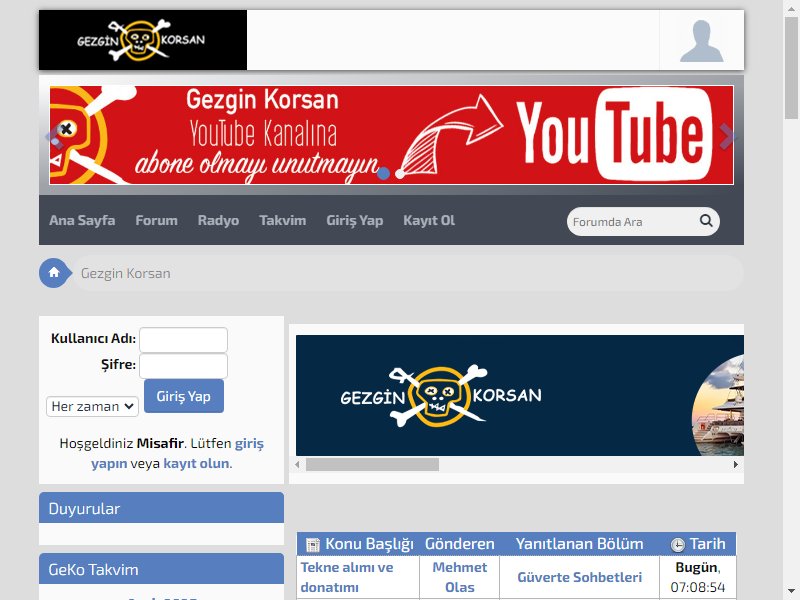Click the Yanıtlanan Bölüm column header

[580, 544]
